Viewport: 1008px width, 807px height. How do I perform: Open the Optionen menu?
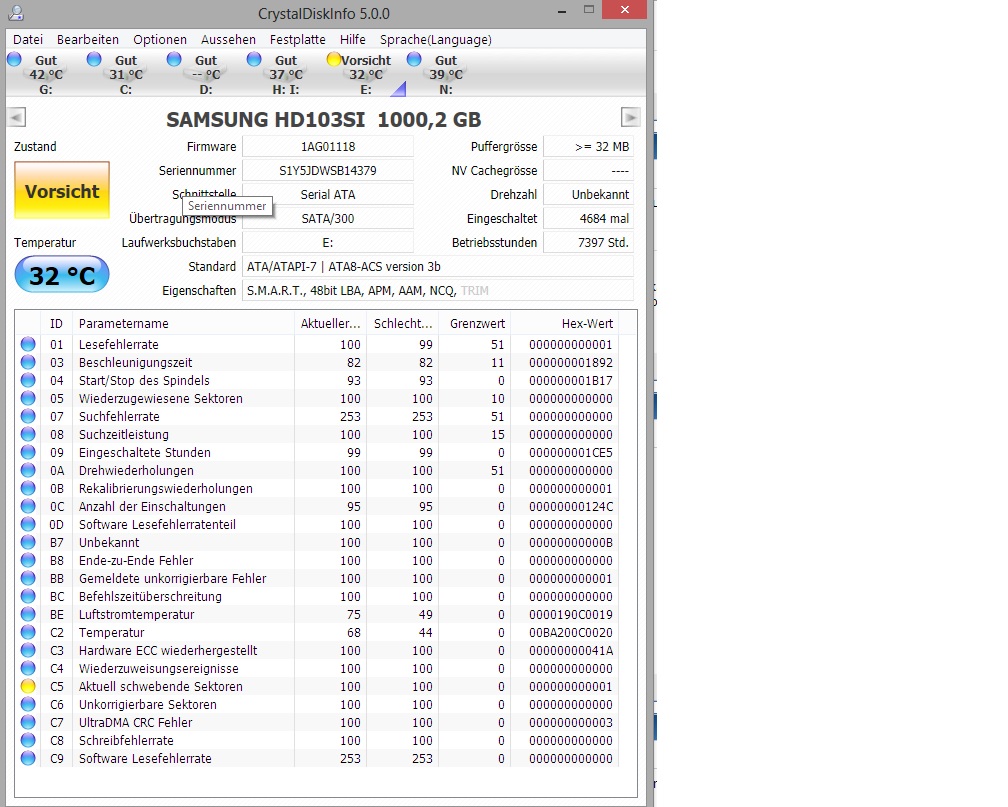click(x=160, y=39)
